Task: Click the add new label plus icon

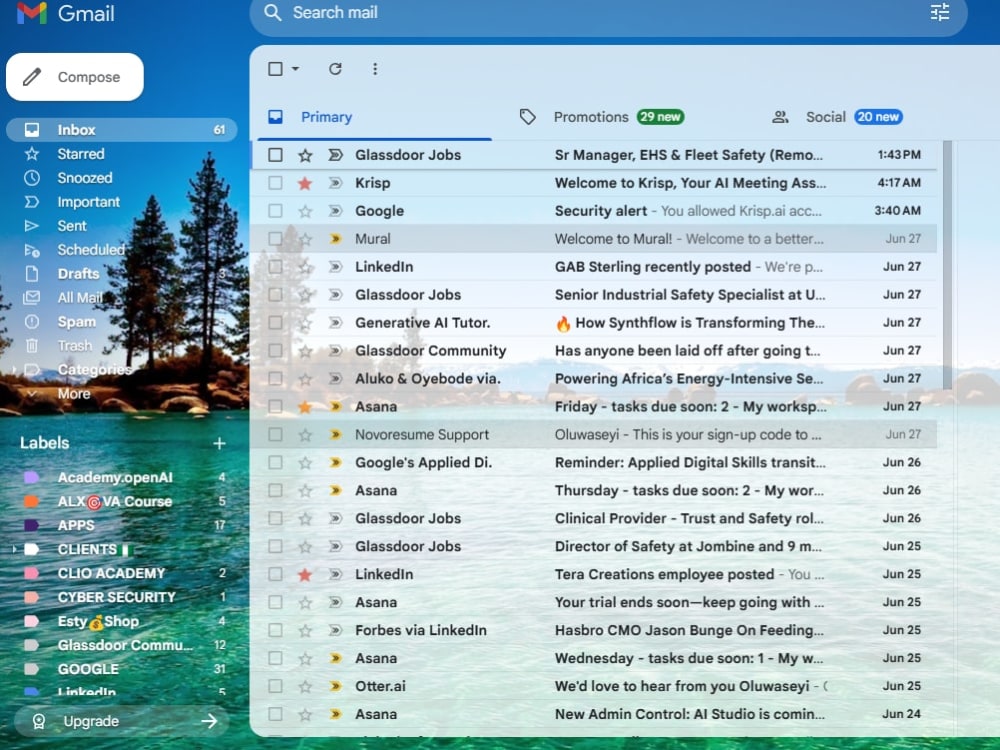Action: pos(219,443)
